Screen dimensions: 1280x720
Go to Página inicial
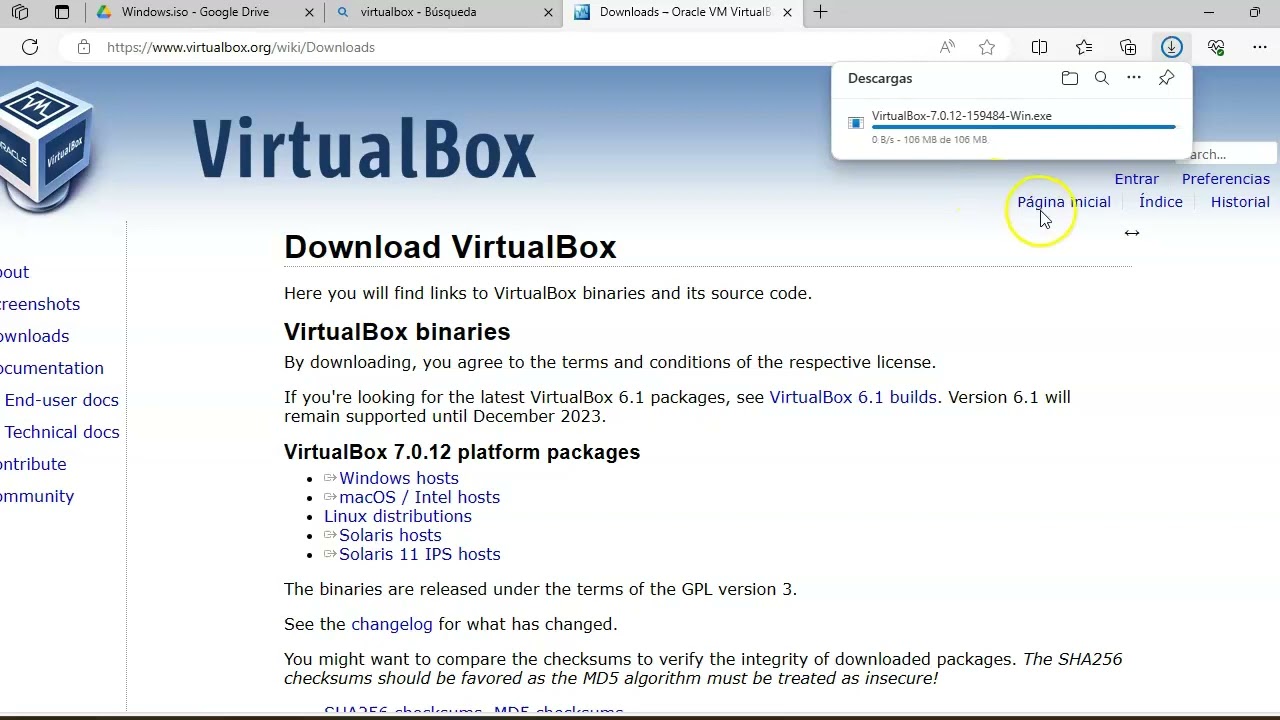[x=1064, y=202]
